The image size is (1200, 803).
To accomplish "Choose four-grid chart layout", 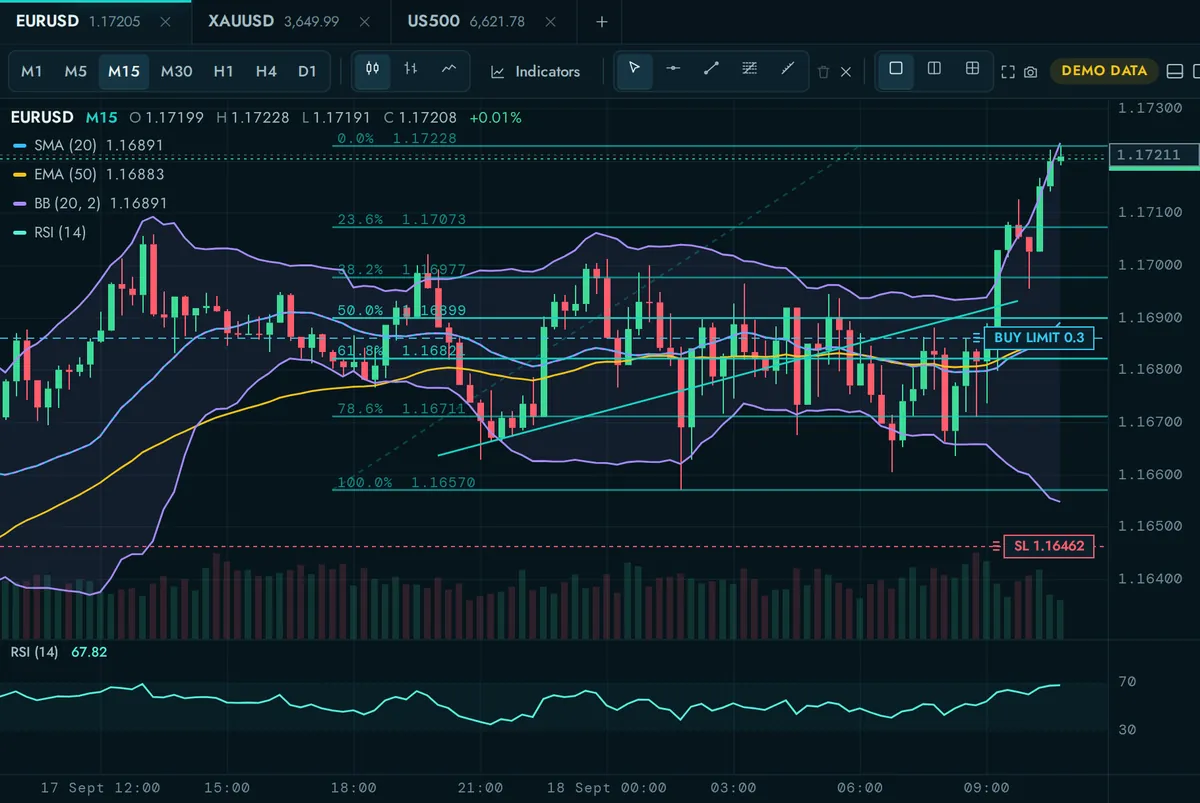I will 972,70.
